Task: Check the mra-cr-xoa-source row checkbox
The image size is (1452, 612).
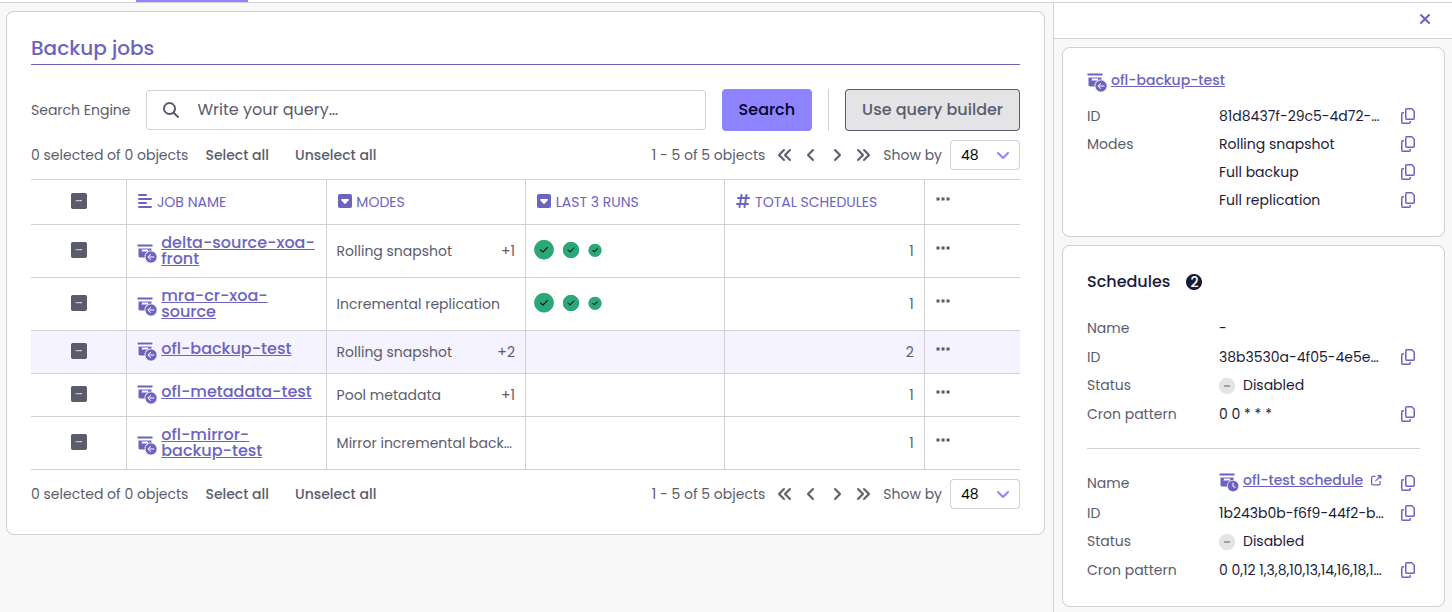Action: (x=79, y=303)
